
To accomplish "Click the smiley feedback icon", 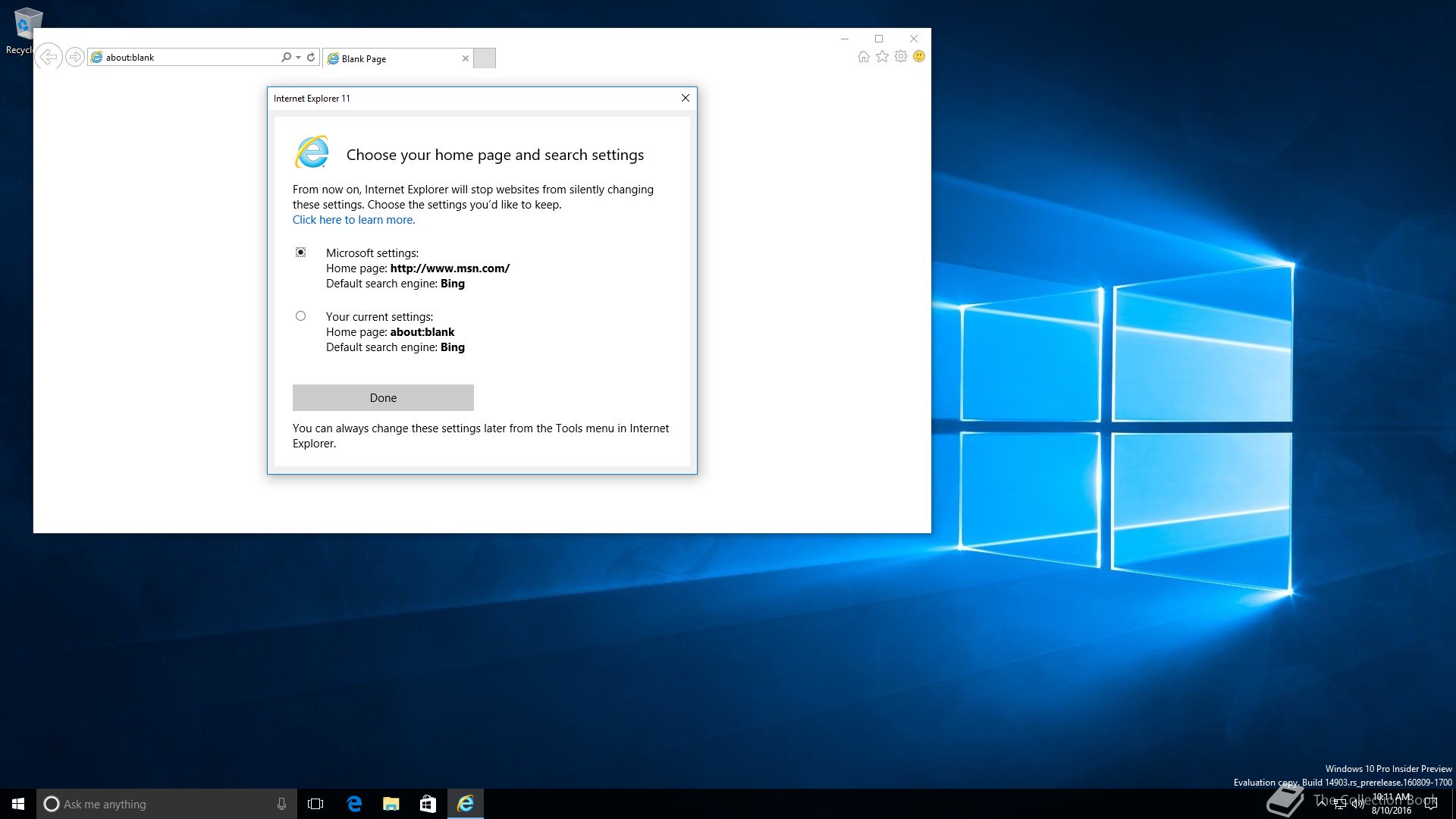I will (x=919, y=57).
